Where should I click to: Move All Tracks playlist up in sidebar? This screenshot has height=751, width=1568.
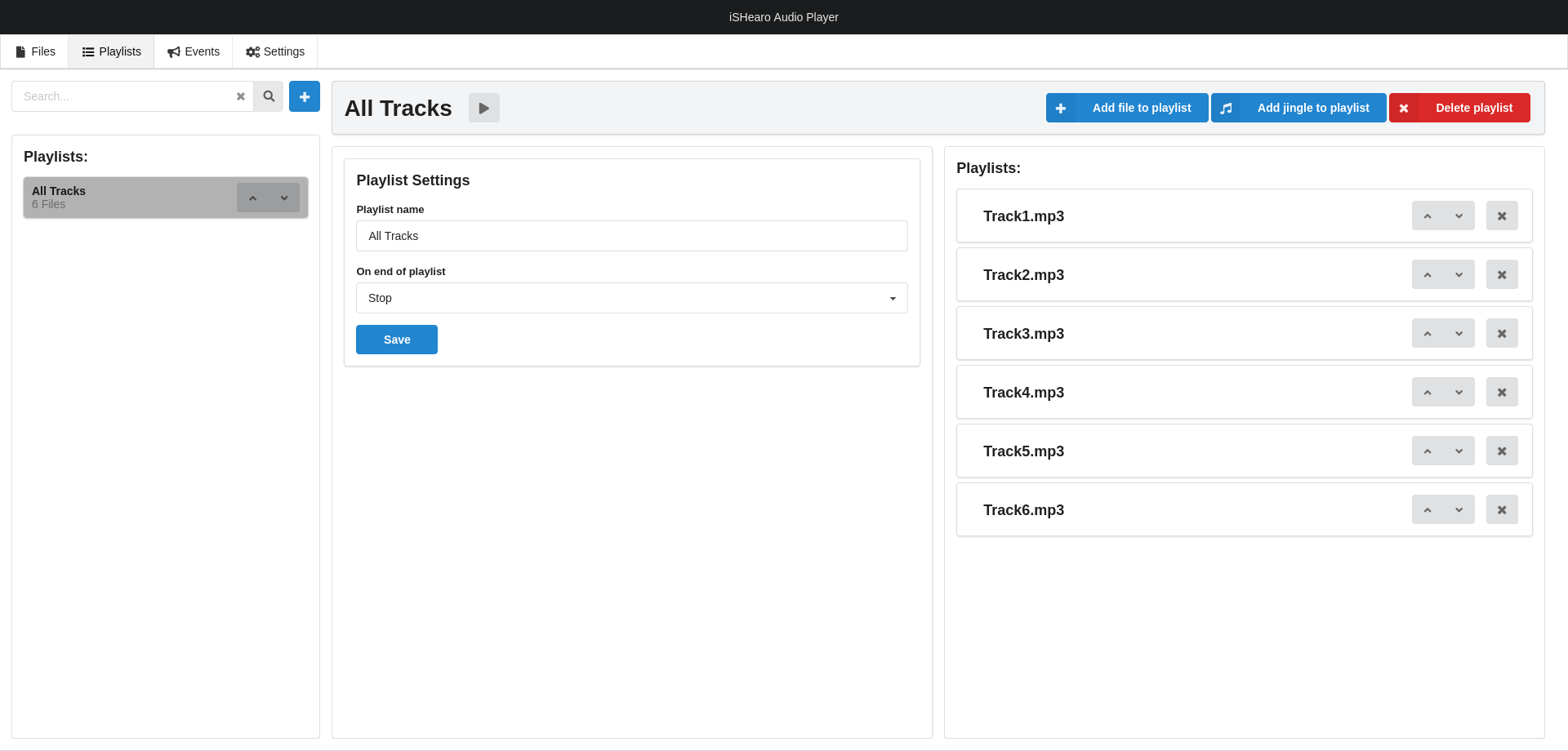(x=253, y=198)
